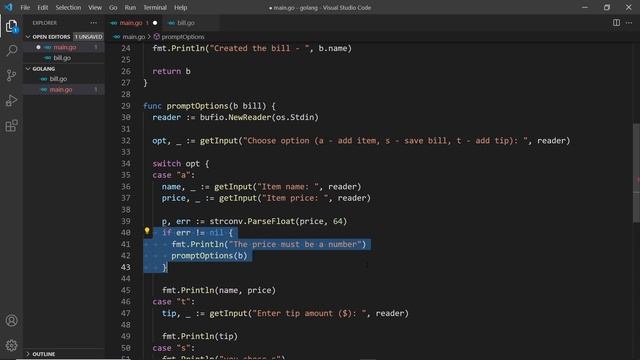Click line number 29 in gutter
Screen dimensions: 640x360
126,106
